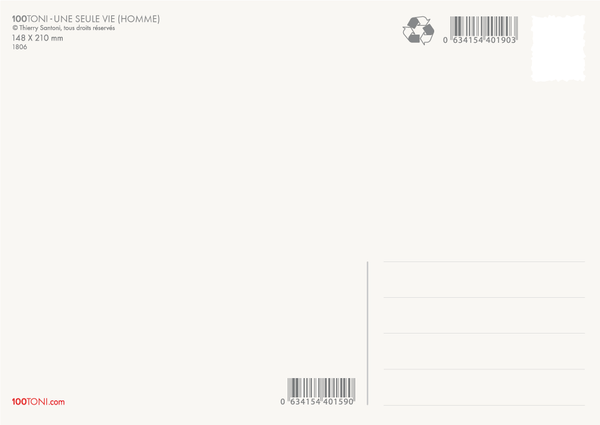This screenshot has height=425, width=600.
Task: Select the second address line
Action: coord(484,298)
